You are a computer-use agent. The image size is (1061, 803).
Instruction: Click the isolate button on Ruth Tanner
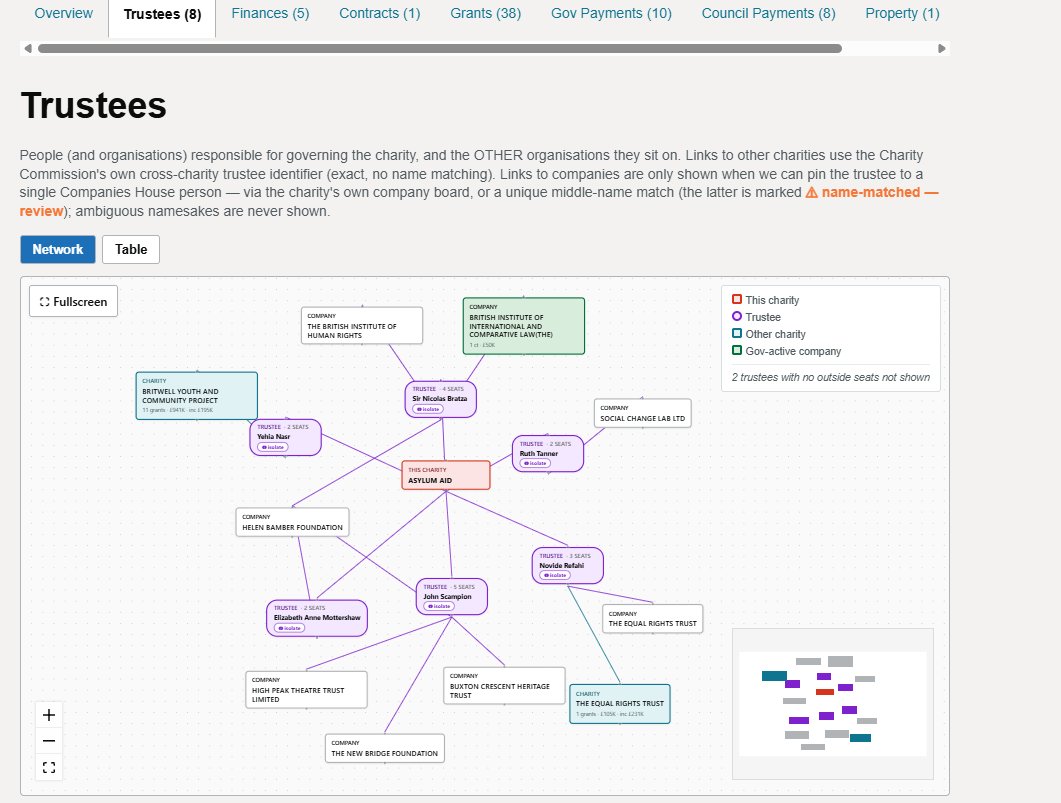[x=535, y=463]
